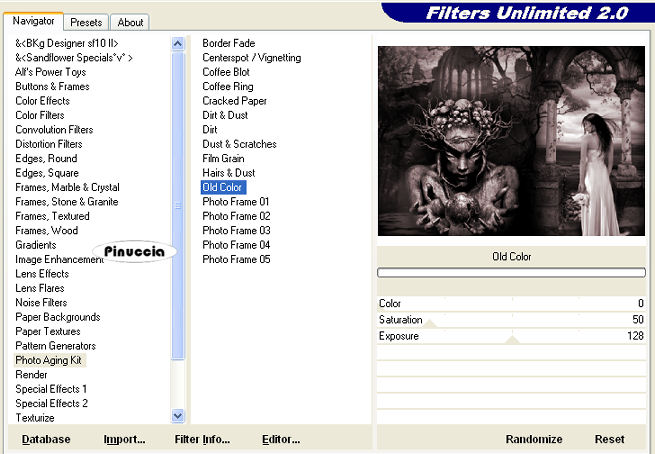655x454 pixels.
Task: Select Pattern Generators category
Action: click(56, 346)
